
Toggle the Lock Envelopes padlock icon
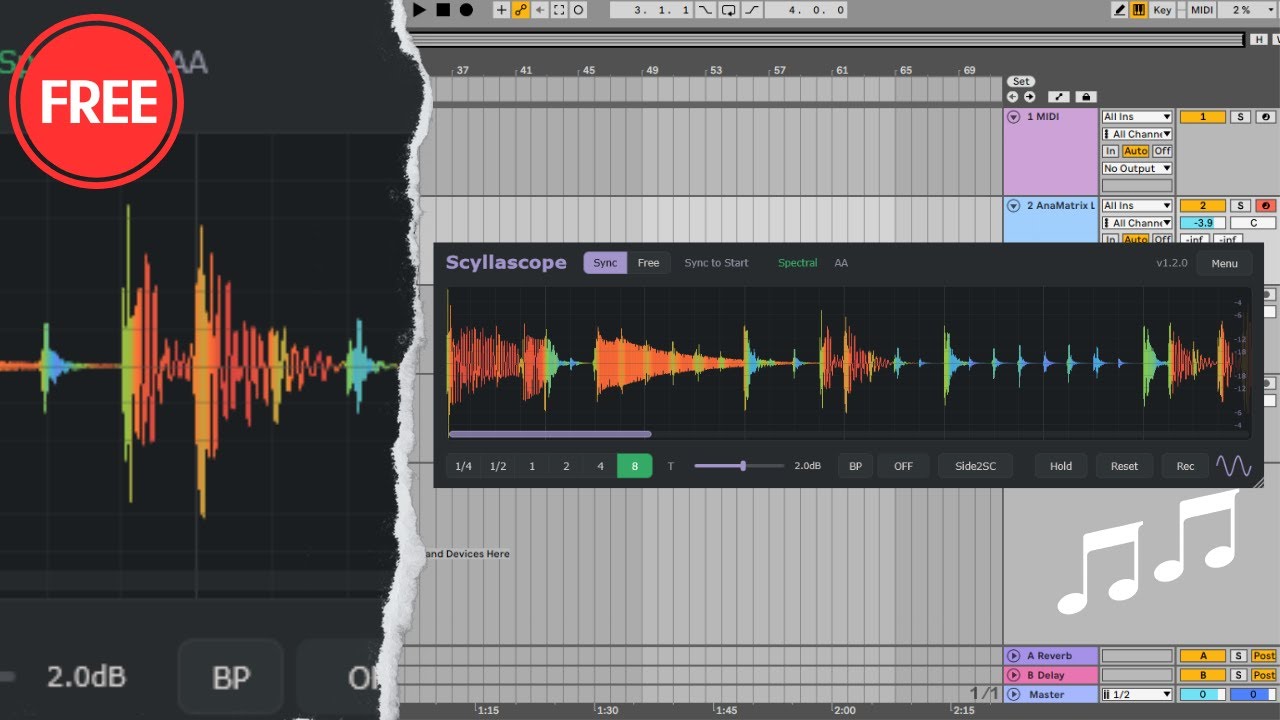1086,97
